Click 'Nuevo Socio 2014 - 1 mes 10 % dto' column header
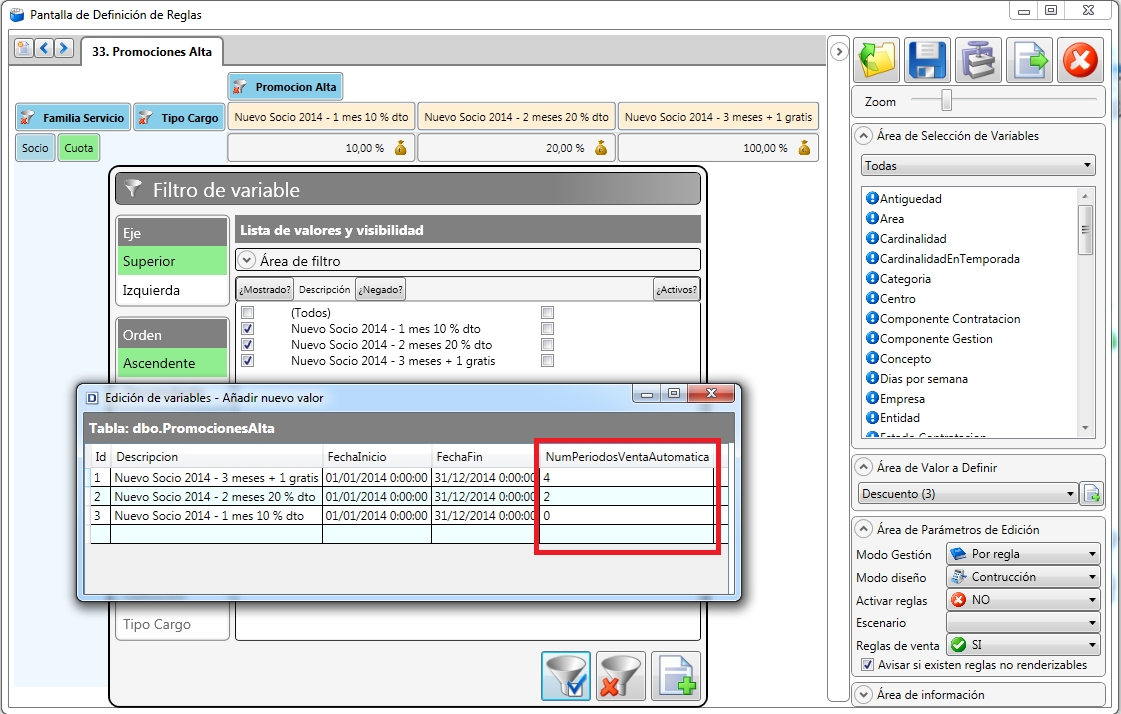Viewport: 1121px width, 714px height. (x=321, y=116)
